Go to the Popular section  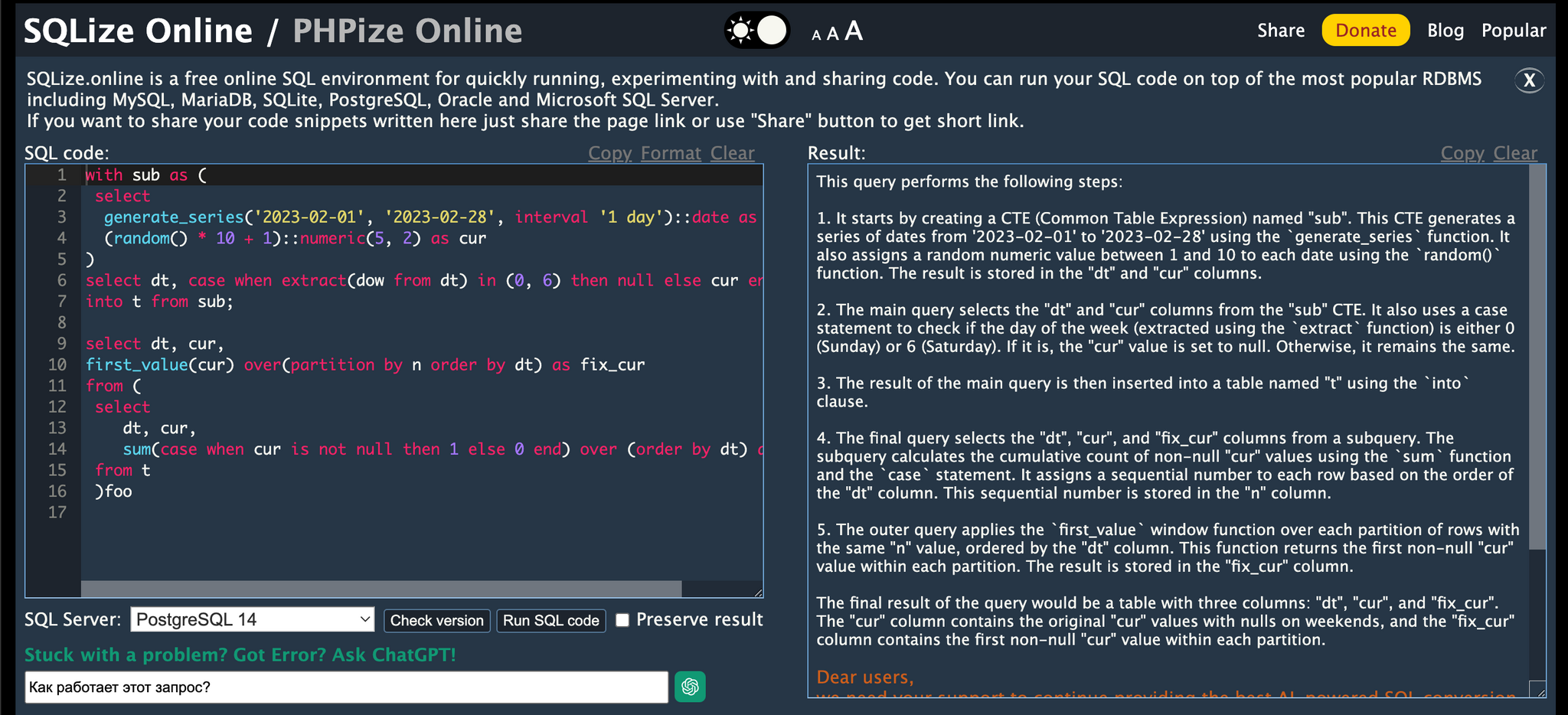1513,31
